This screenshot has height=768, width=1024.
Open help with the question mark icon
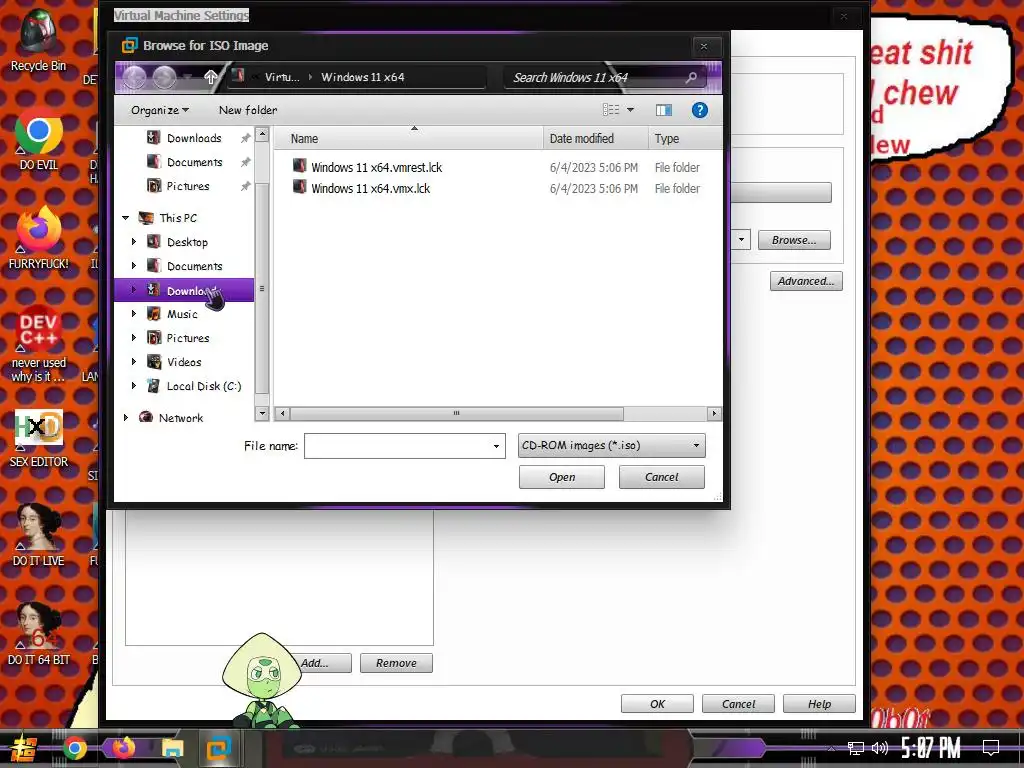(x=699, y=110)
